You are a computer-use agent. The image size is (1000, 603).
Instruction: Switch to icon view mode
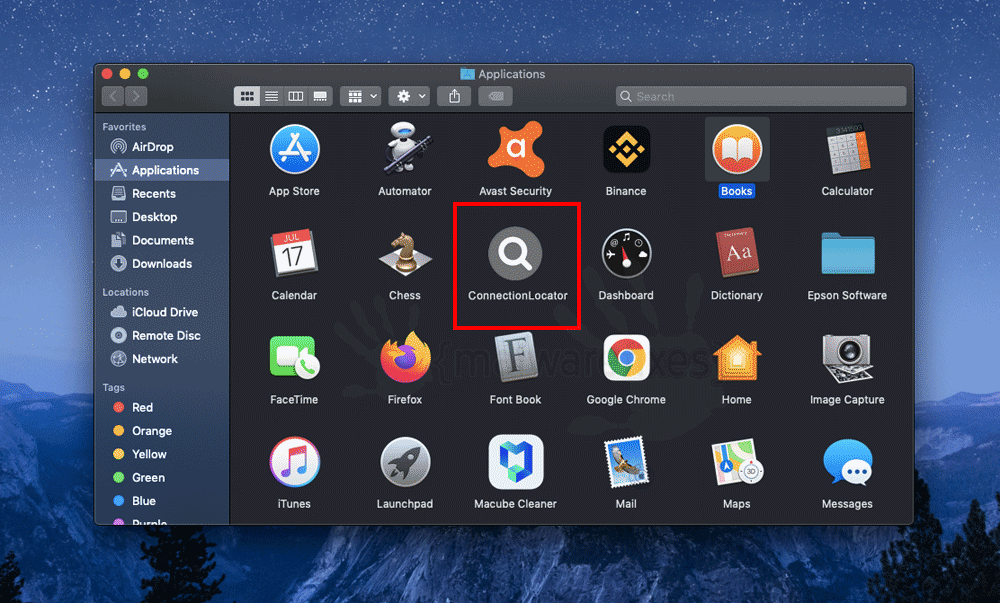[x=247, y=96]
